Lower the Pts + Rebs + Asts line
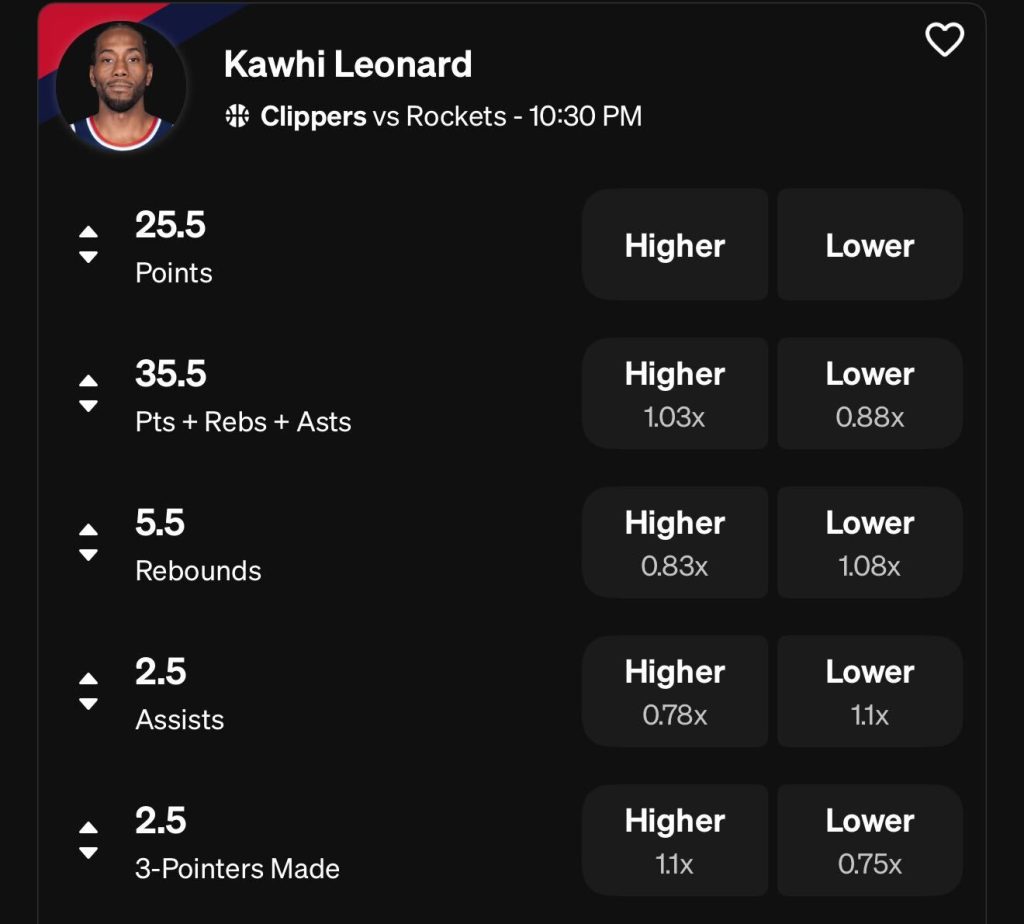The height and width of the screenshot is (924, 1024). (x=88, y=406)
